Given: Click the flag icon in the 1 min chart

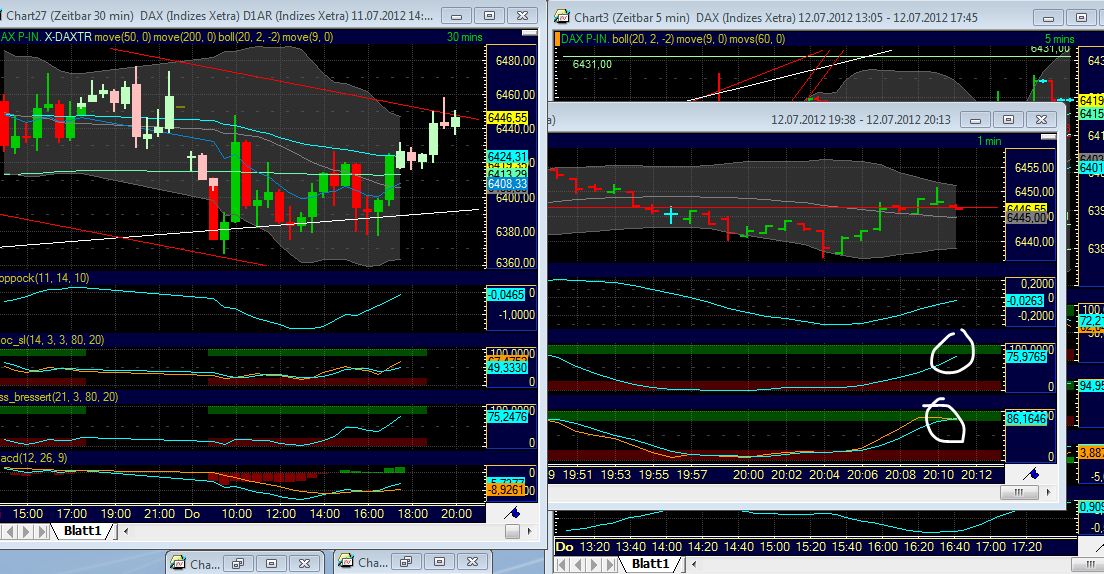Looking at the screenshot, I should 1031,473.
